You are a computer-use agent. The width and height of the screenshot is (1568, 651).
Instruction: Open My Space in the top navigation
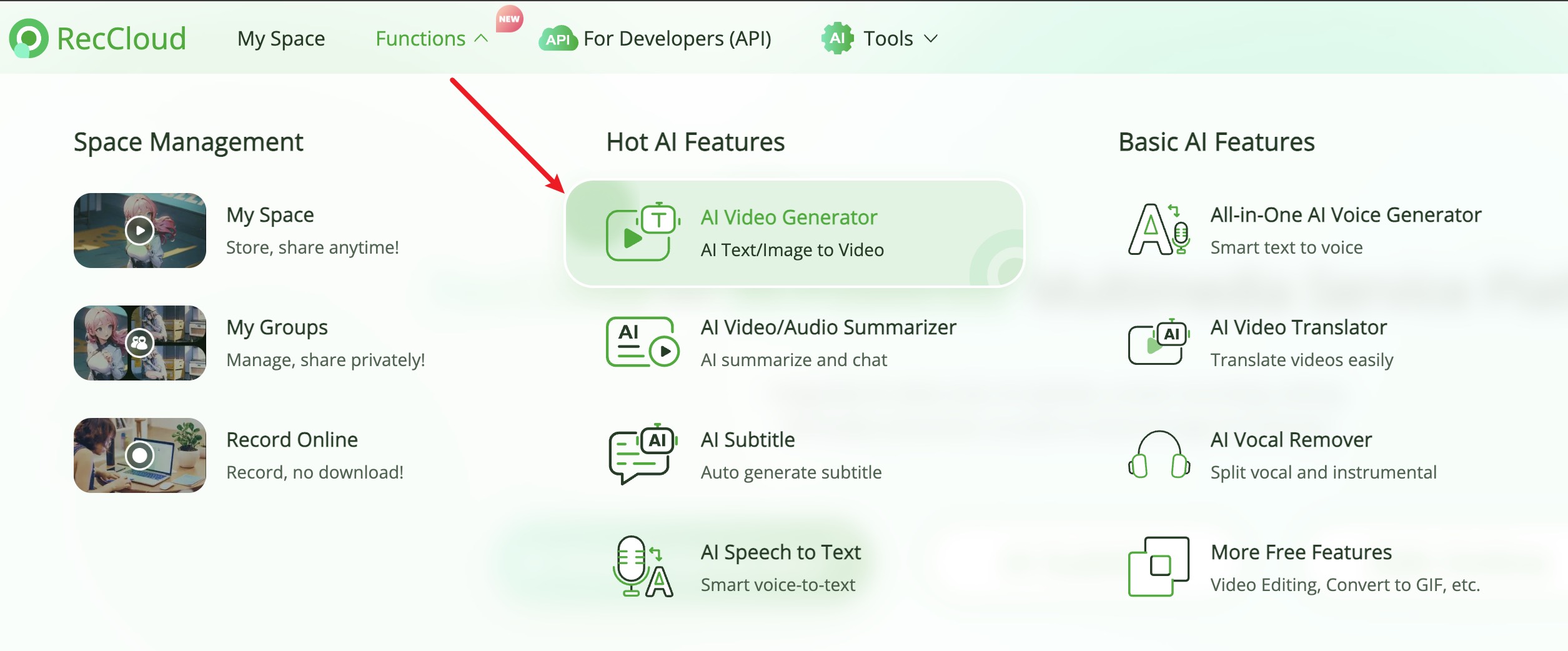pyautogui.click(x=281, y=39)
